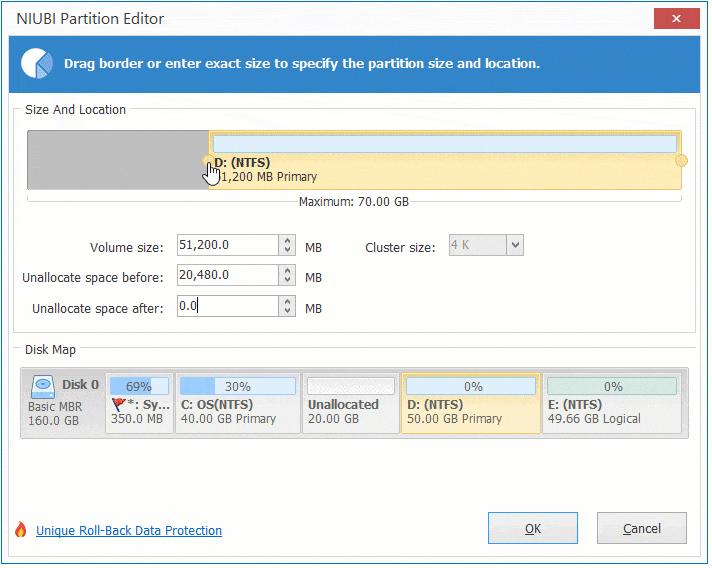Grab the right circular handle of D partition

click(x=681, y=161)
